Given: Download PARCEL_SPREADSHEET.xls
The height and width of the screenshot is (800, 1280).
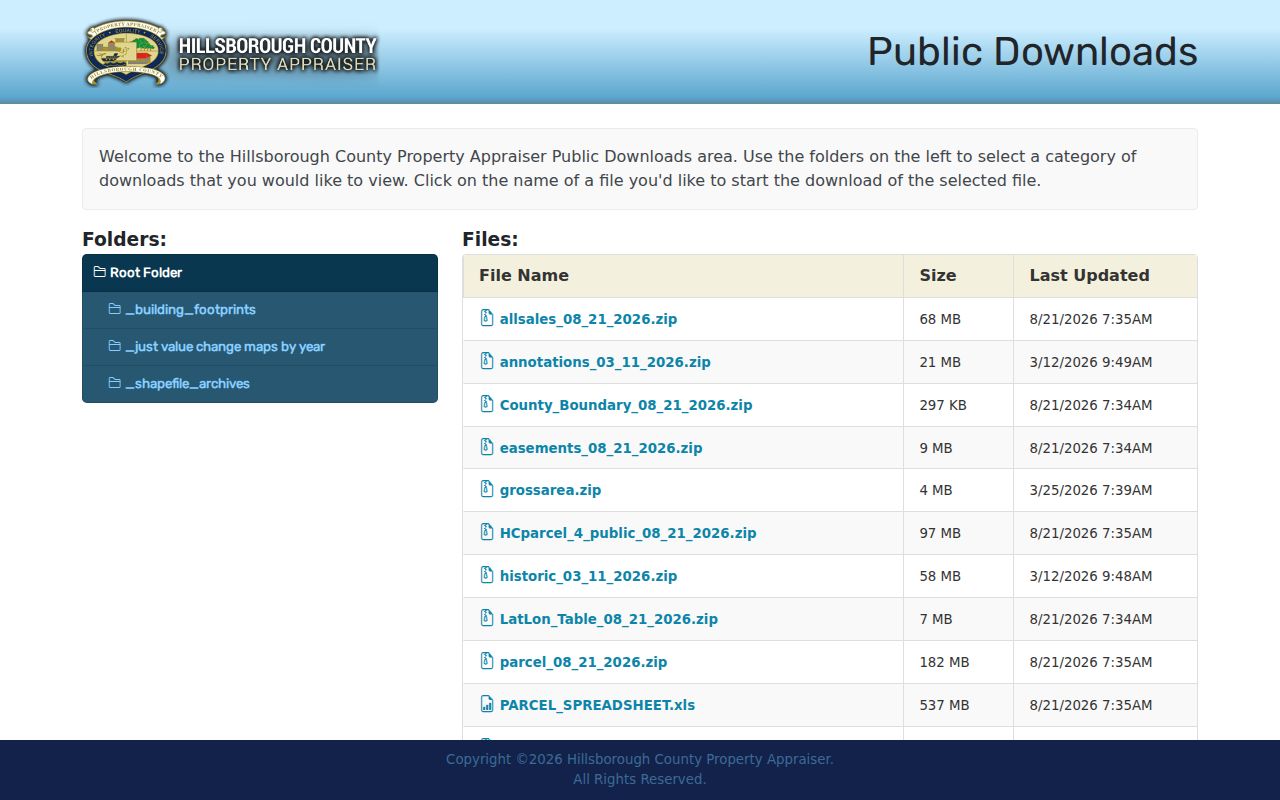Looking at the screenshot, I should (597, 705).
